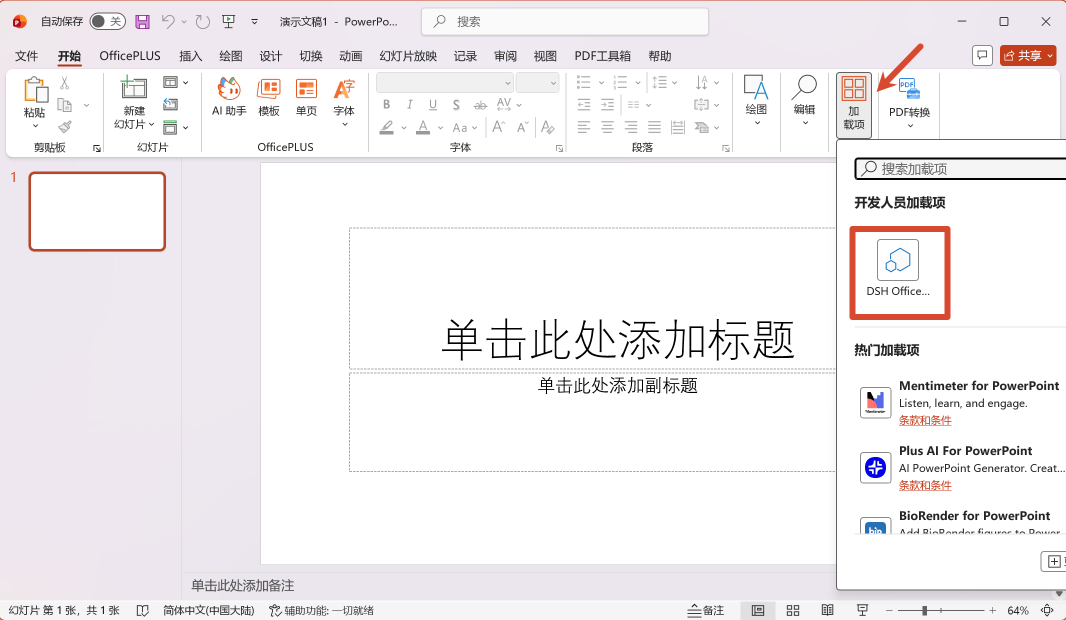Viewport: 1066px width, 620px height.
Task: Open the Change Case (Aa) dropdown
Action: tap(465, 127)
